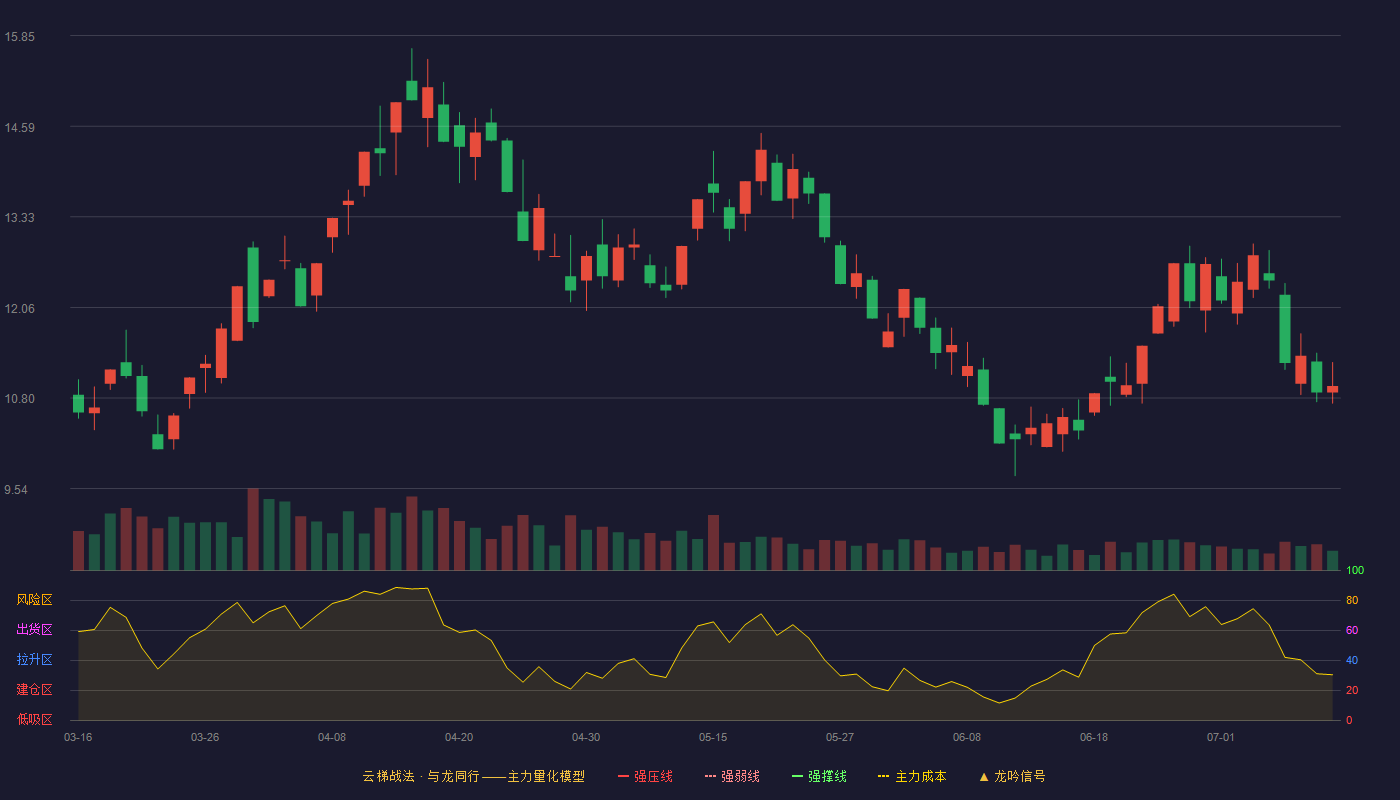Screen dimensions: 1400x800
Task: Click the 06-18 date label
Action: [1094, 737]
